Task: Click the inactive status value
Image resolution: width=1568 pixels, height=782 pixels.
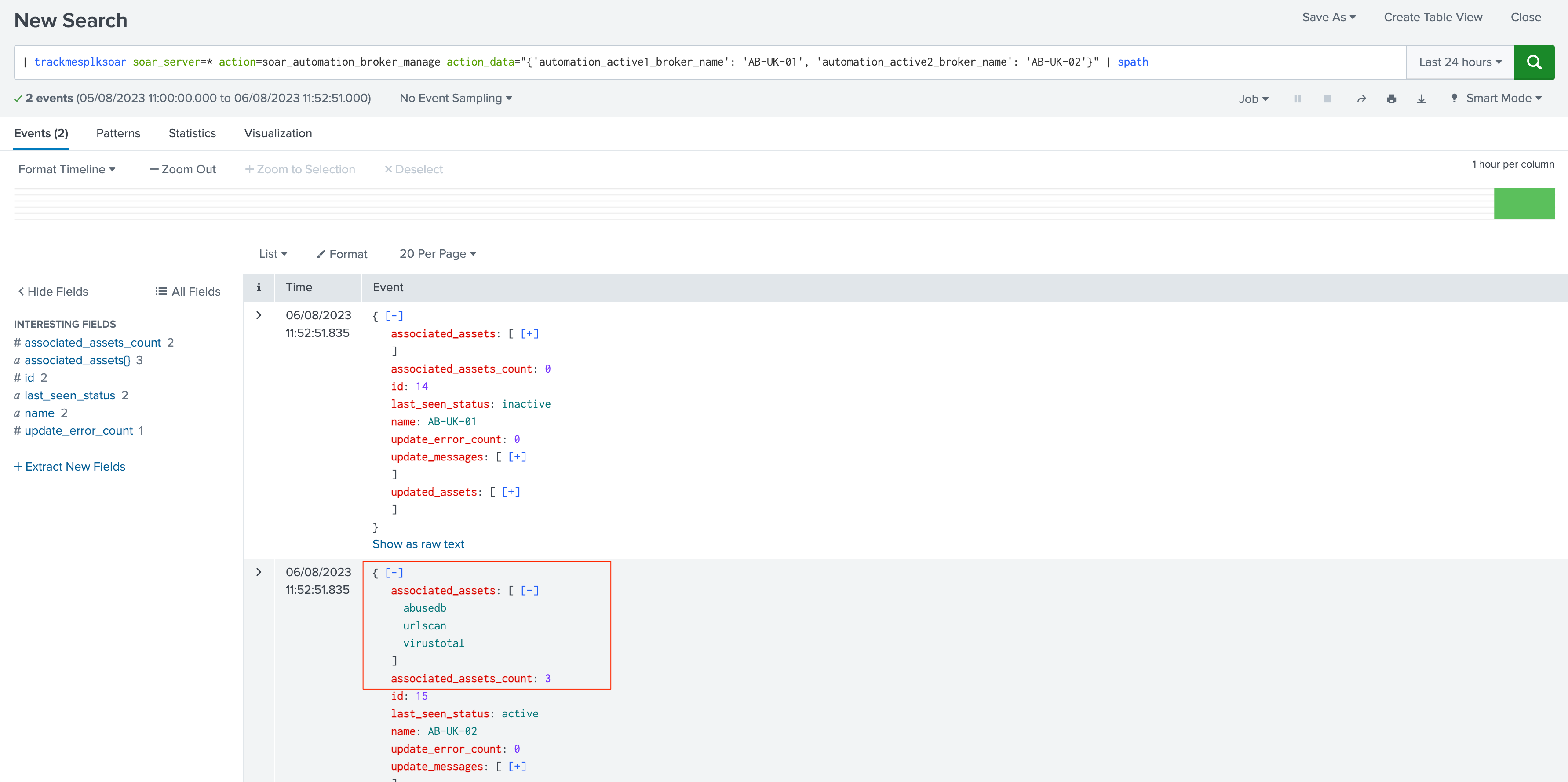Action: [526, 404]
